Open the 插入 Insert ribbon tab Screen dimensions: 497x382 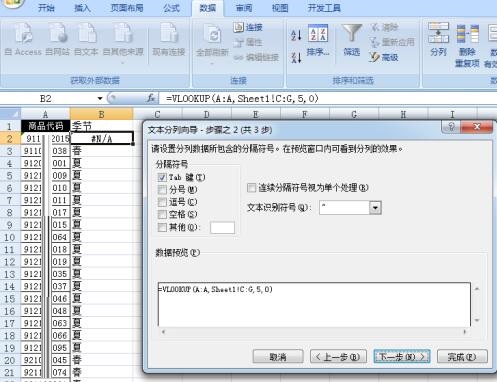point(82,8)
